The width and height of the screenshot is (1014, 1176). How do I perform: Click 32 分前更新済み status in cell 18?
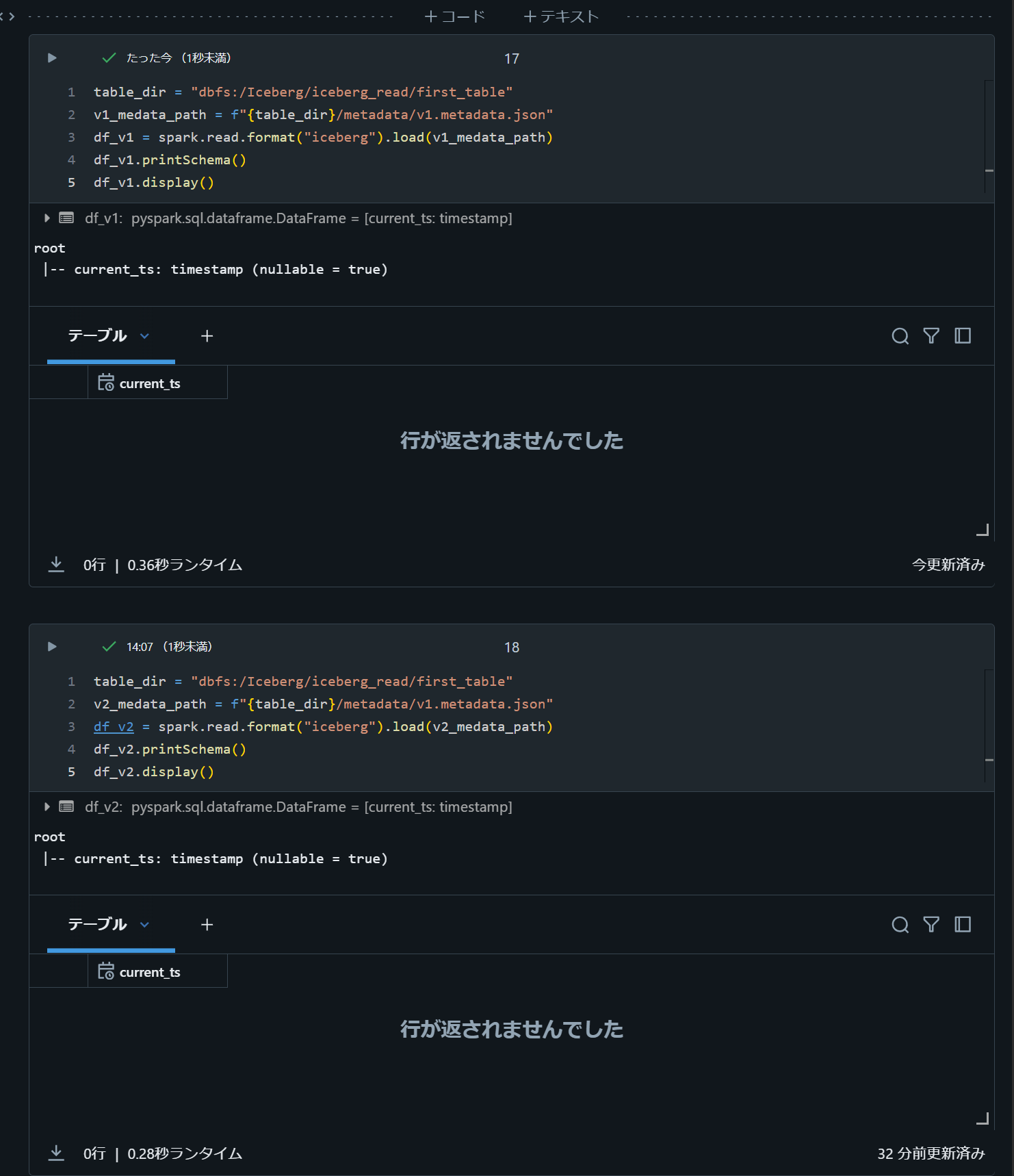(931, 1153)
